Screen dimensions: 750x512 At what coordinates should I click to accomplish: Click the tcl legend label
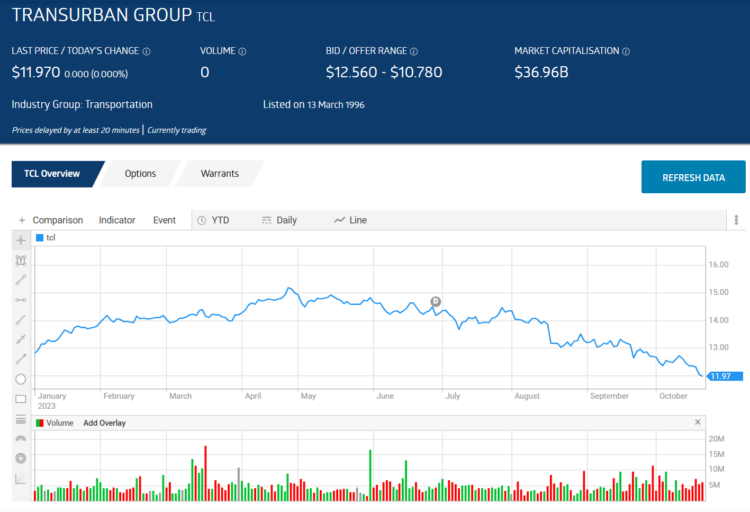[x=51, y=238]
